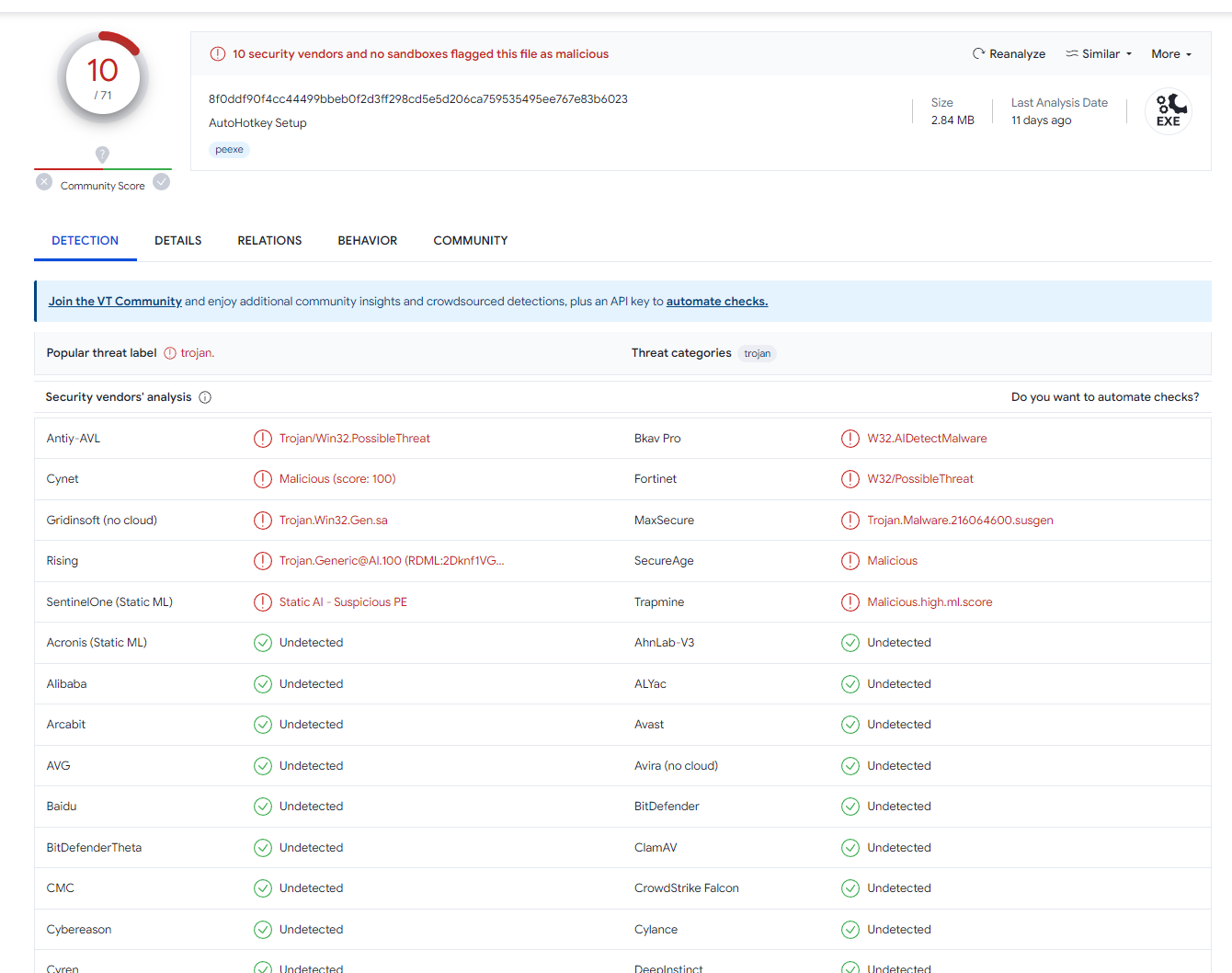Screen dimensions: 1232x973
Task: Click the Reanalyze icon
Action: tap(977, 53)
